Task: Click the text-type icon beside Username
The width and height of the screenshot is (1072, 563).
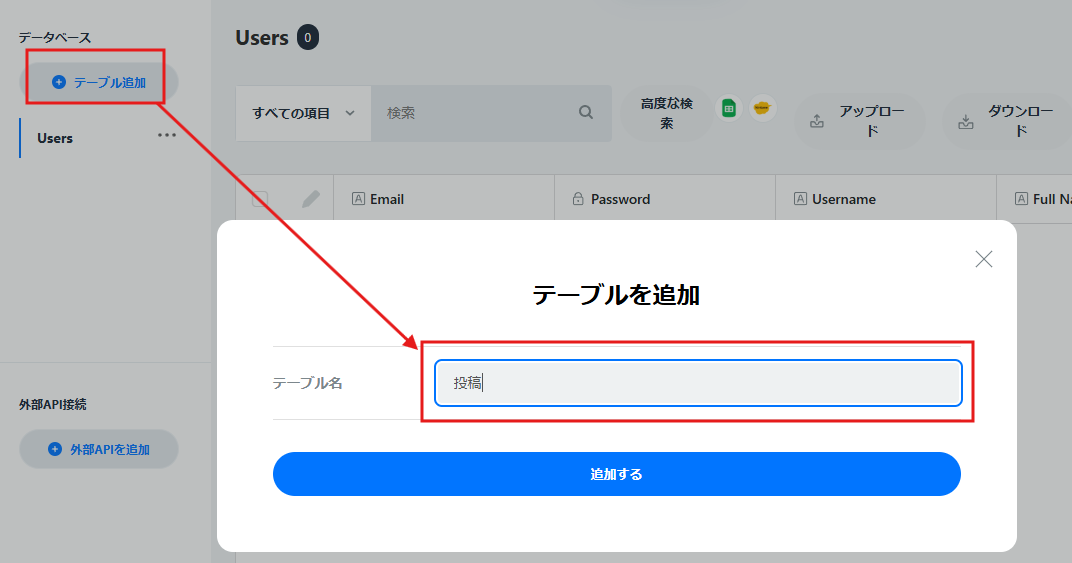Action: (800, 198)
